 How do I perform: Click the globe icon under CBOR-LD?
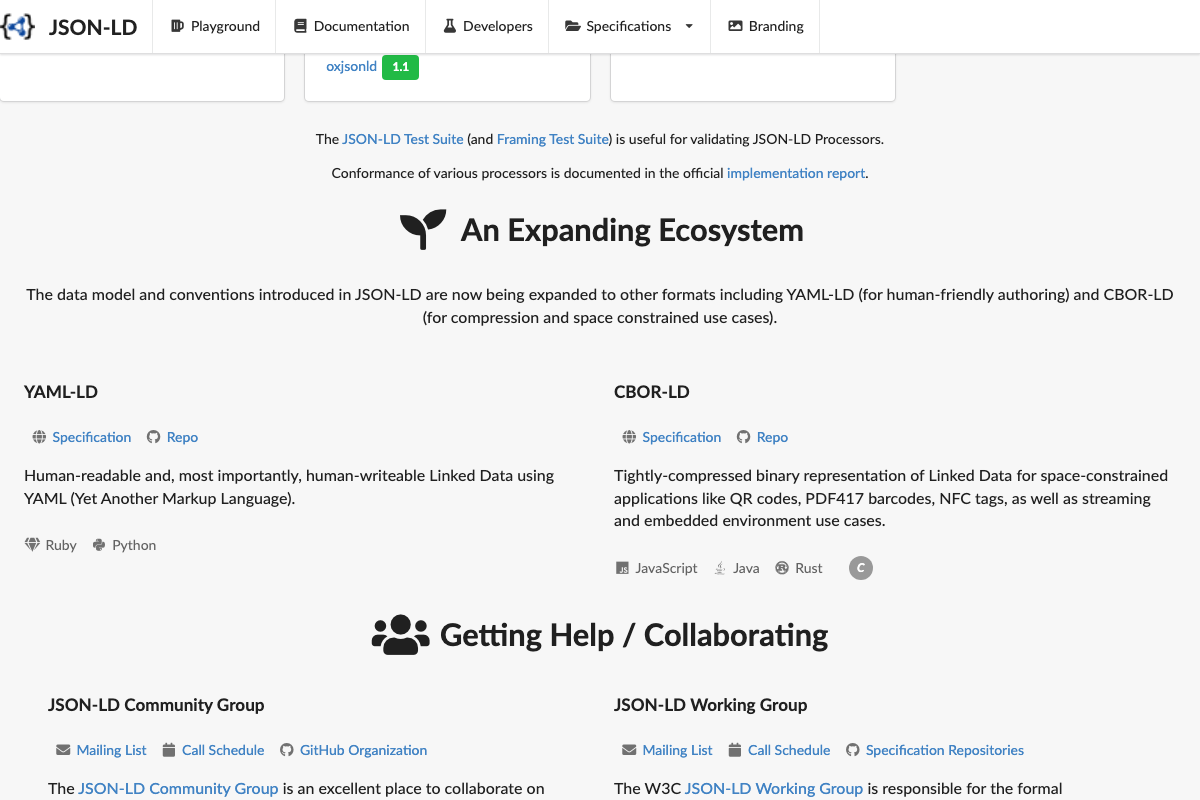coord(629,437)
